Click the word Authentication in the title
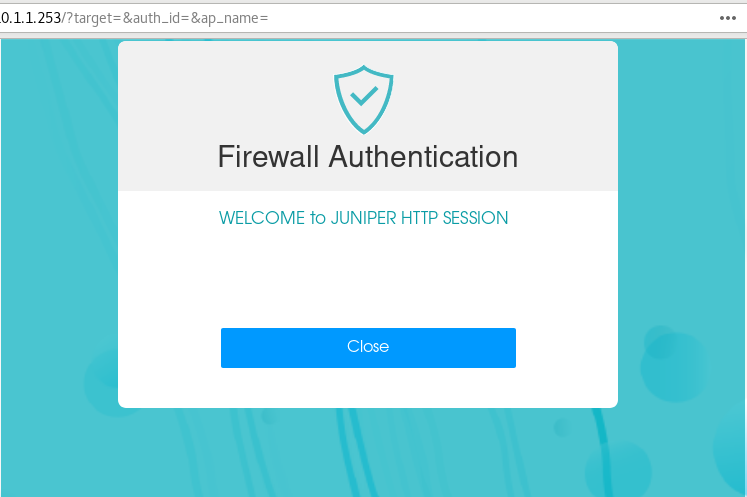The width and height of the screenshot is (747, 497). [x=423, y=156]
